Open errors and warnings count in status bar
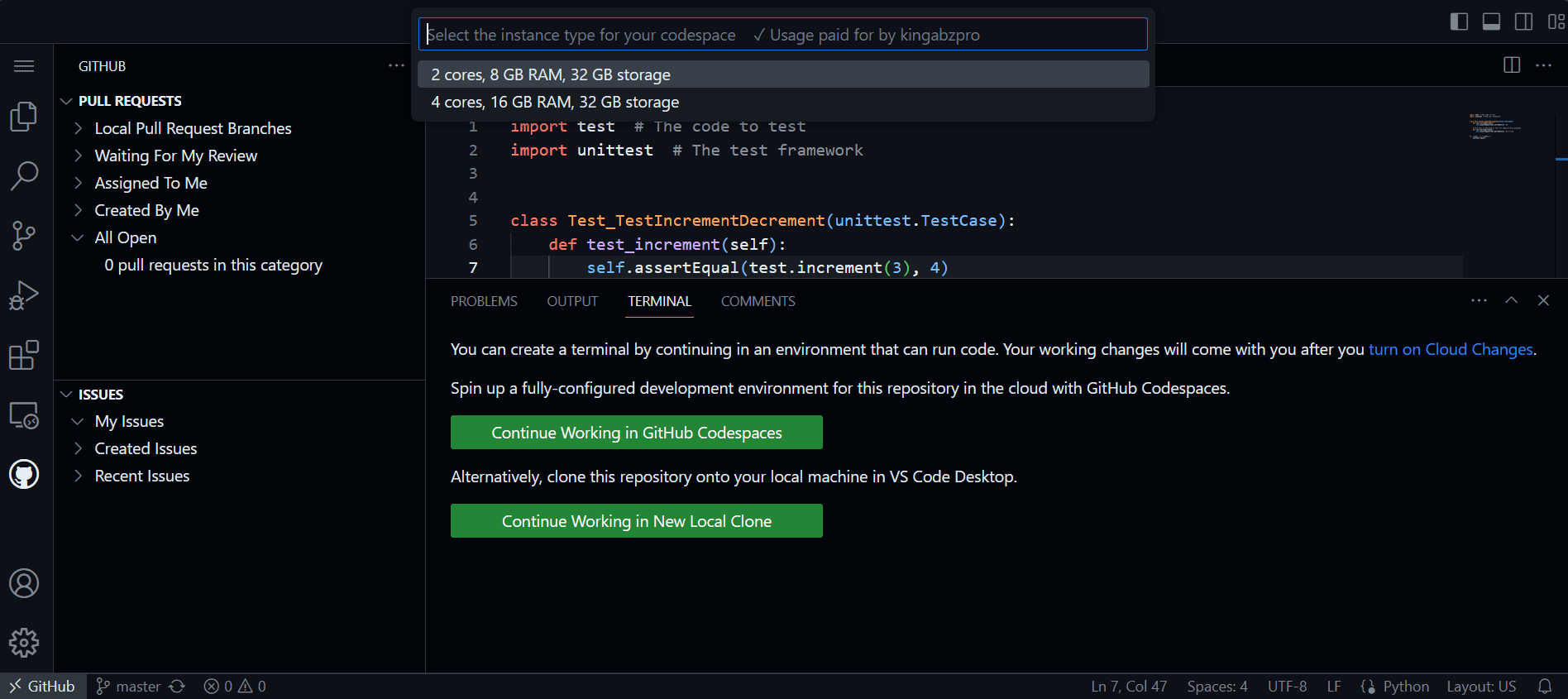Viewport: 1568px width, 699px height. click(235, 686)
